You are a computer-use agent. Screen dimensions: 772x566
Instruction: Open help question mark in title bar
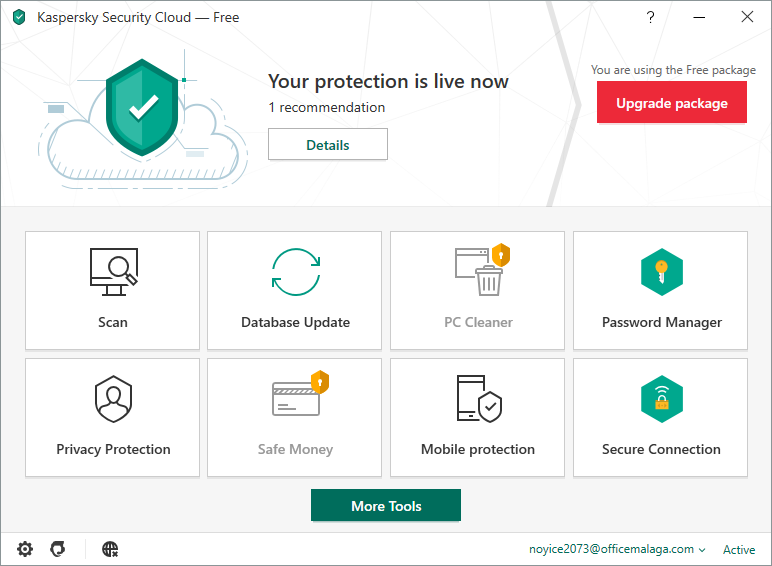[650, 17]
